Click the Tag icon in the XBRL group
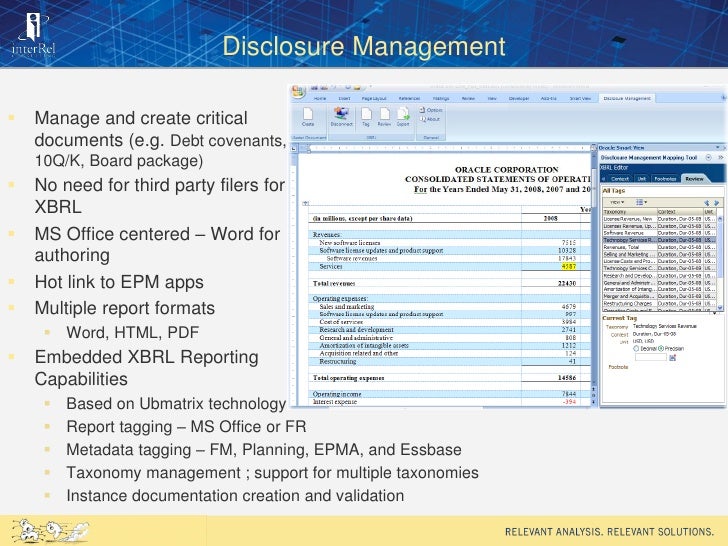728x546 pixels. 366,117
